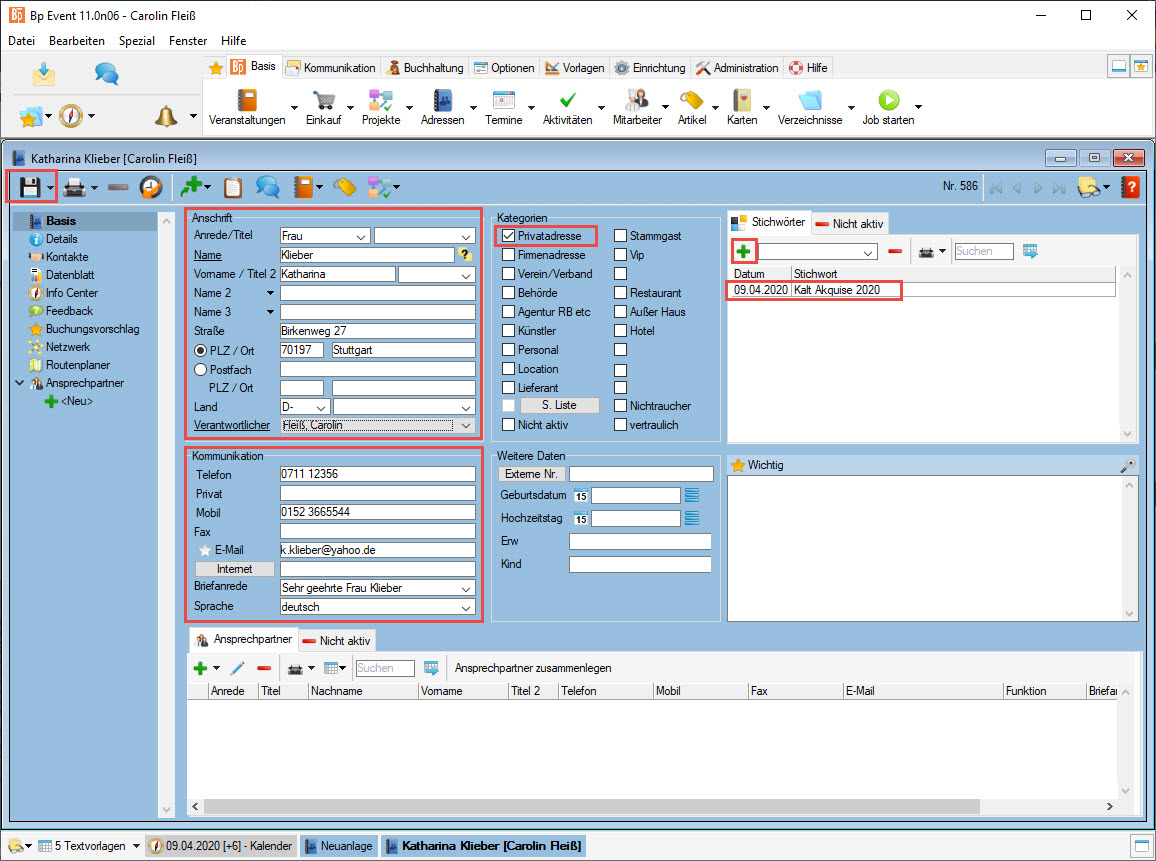Select the Postfach radio button
1156x861 pixels.
pyautogui.click(x=200, y=370)
